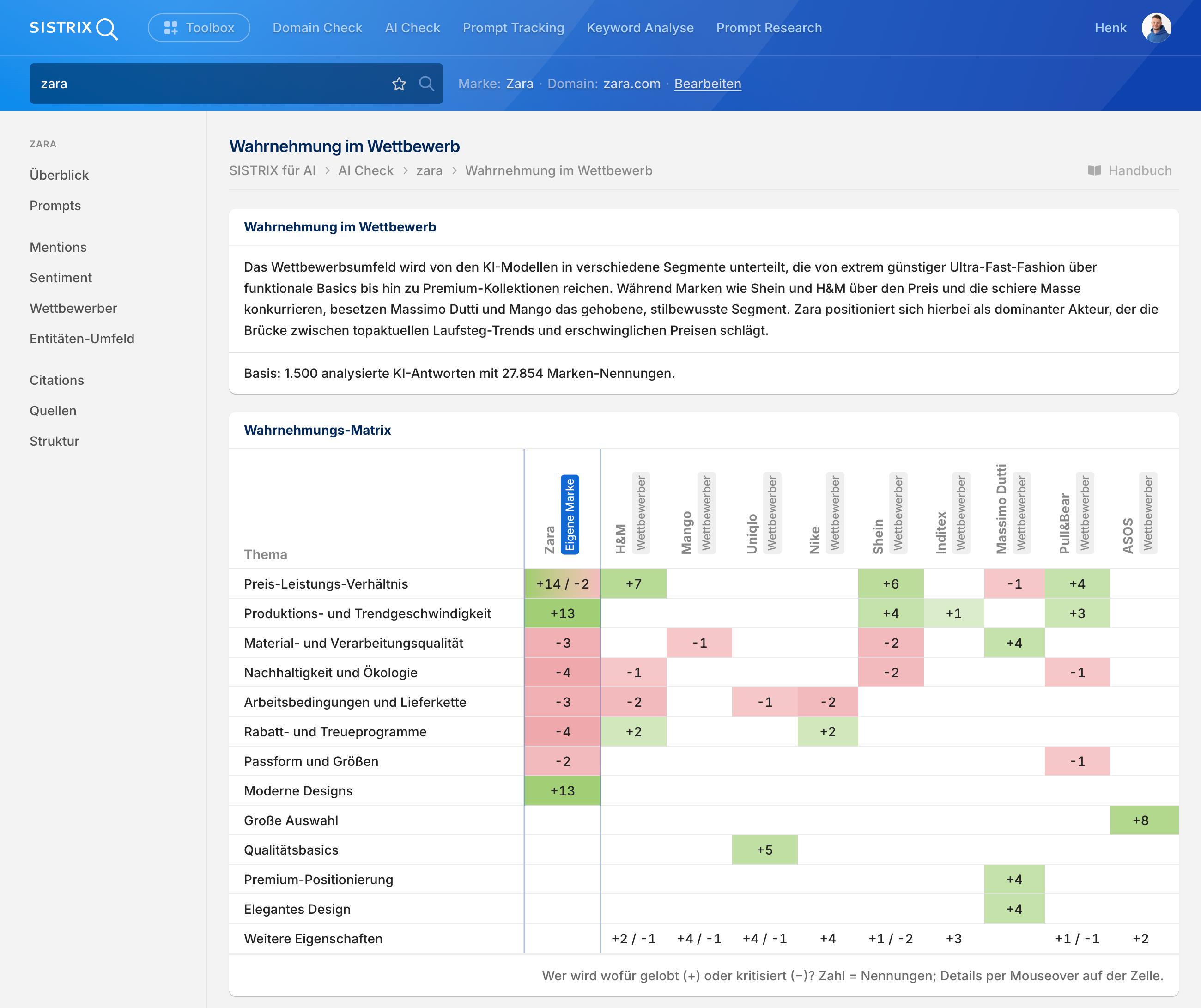The image size is (1201, 1008).
Task: Click breadcrumb SISTRIX für AI
Action: [x=272, y=170]
